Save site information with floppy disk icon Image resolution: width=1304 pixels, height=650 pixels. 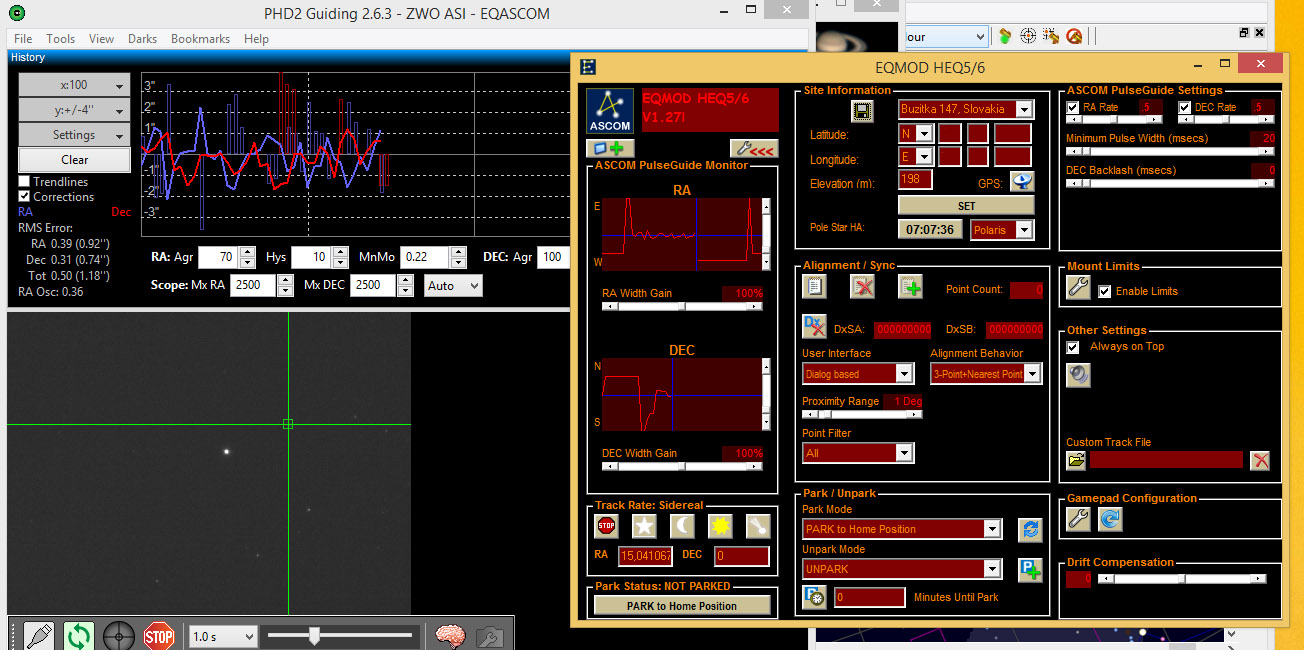862,109
